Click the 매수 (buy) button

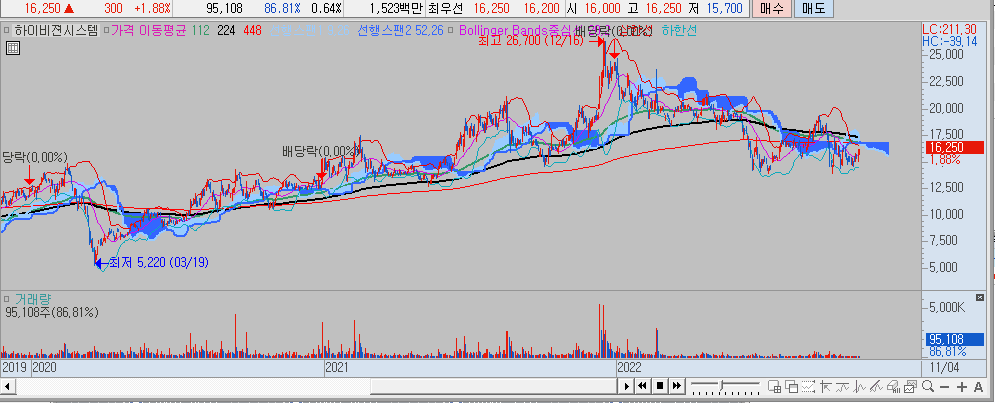click(x=771, y=9)
